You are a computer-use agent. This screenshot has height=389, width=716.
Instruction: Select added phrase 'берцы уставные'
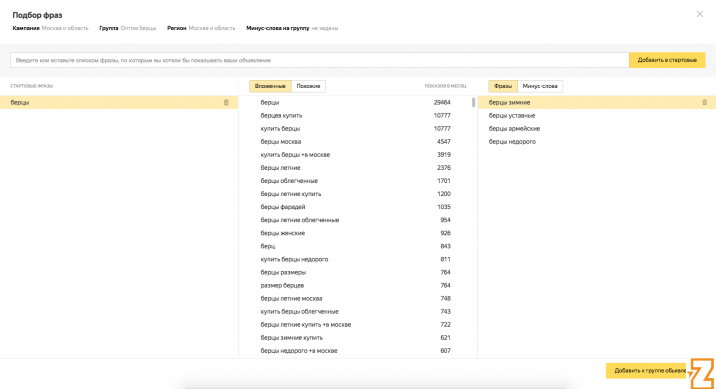[512, 116]
